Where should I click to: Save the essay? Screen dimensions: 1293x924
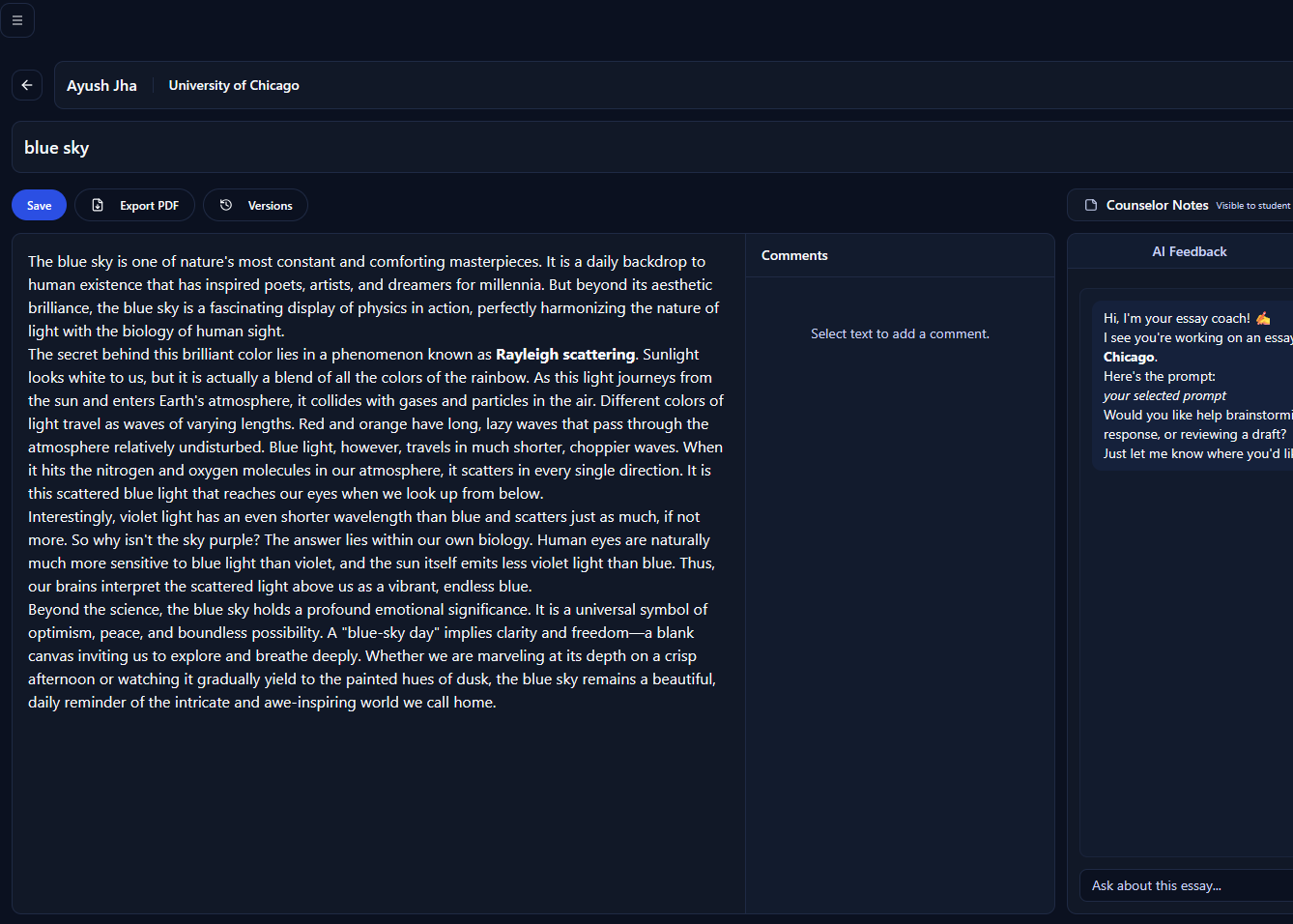(39, 205)
